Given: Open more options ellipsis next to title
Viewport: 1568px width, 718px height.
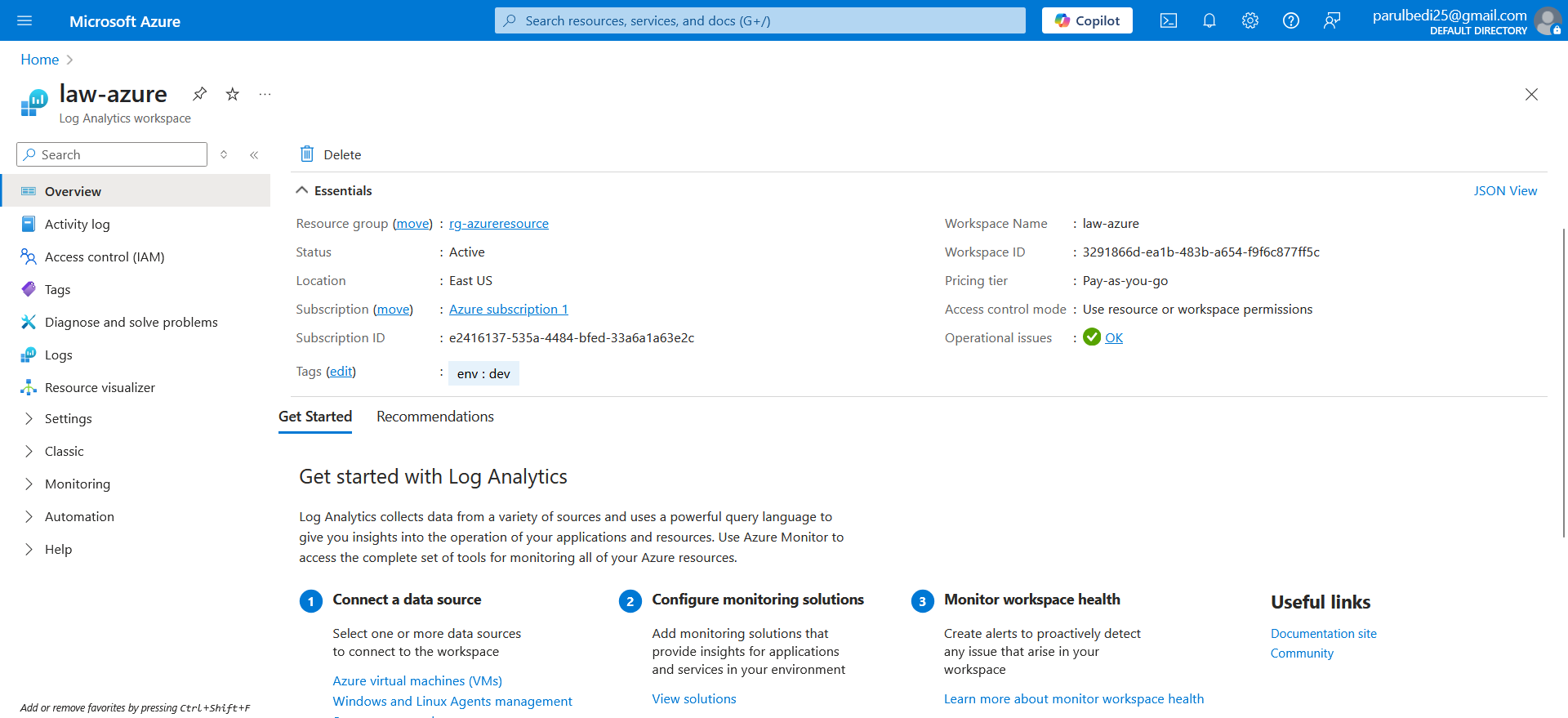Looking at the screenshot, I should pos(265,94).
